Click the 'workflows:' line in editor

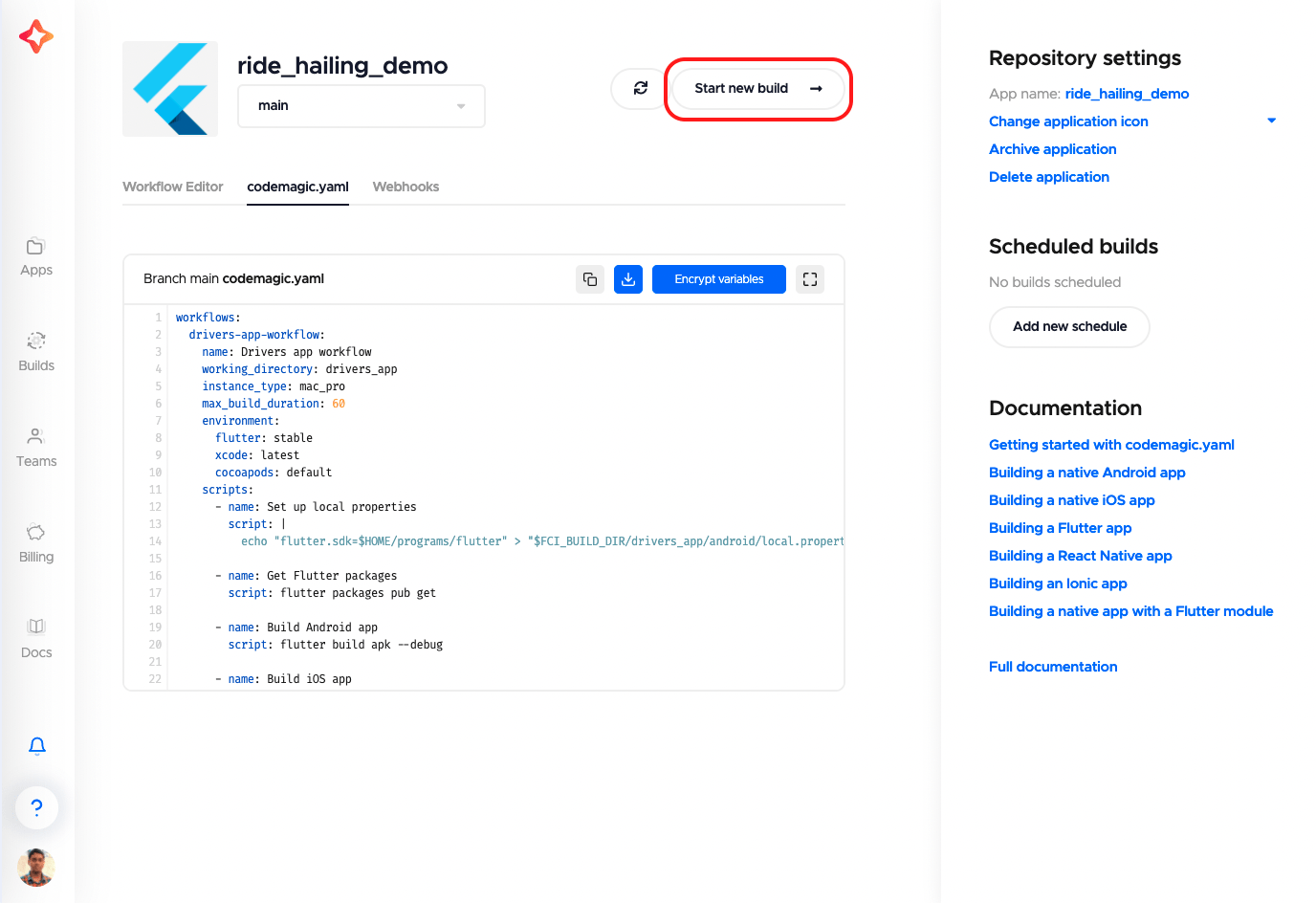coord(208,318)
